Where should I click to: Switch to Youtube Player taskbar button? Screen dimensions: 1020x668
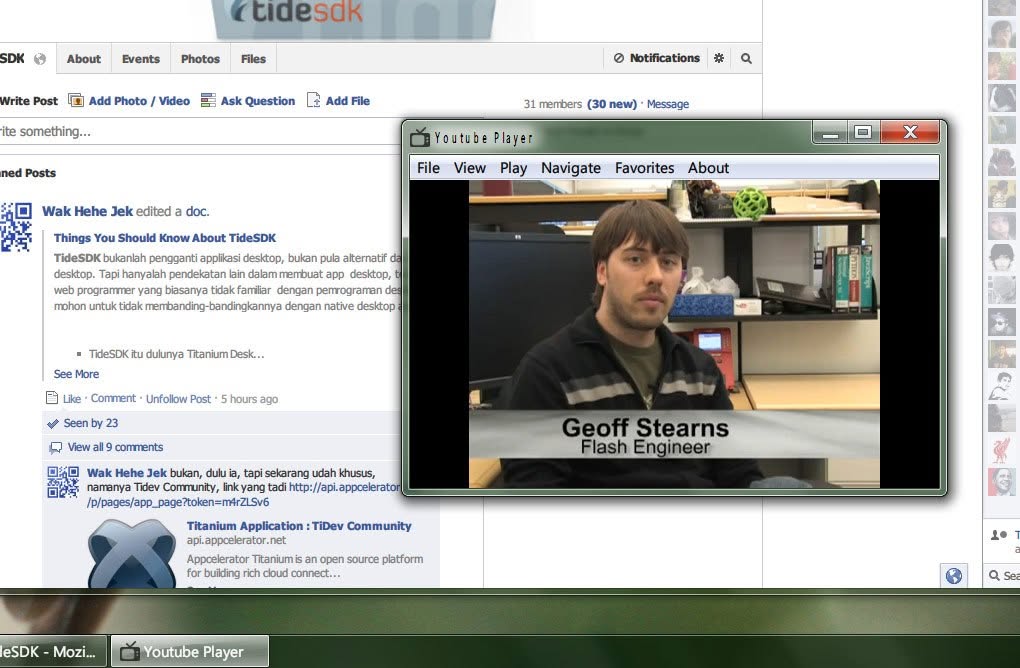point(189,651)
